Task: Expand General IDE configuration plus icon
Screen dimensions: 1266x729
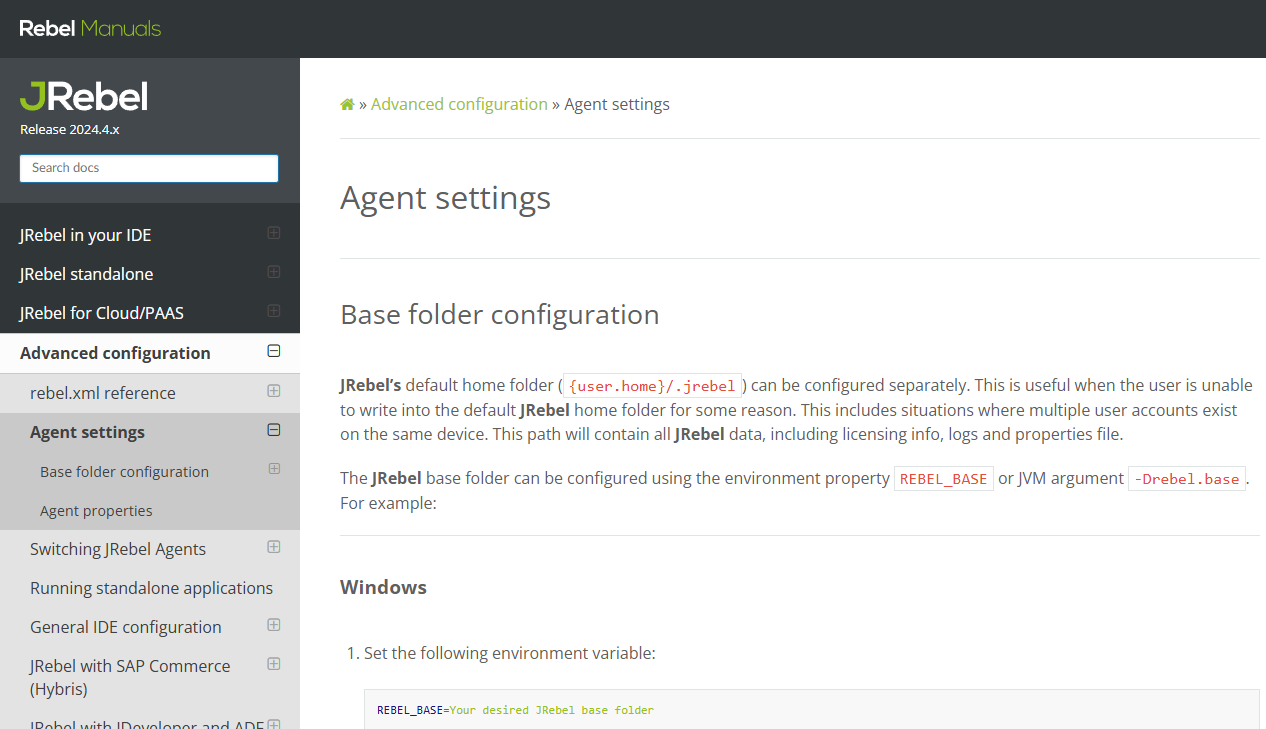Action: 273,625
